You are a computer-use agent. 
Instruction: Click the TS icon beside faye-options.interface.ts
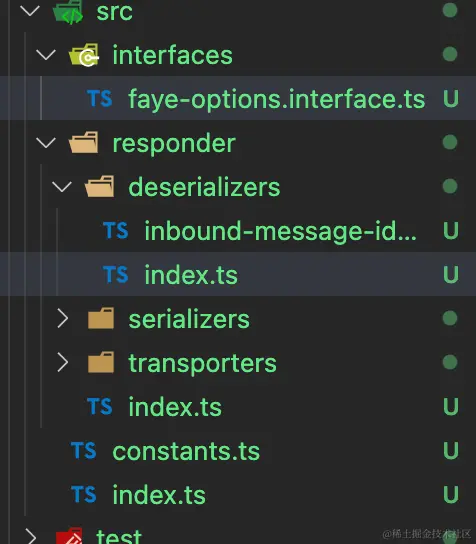pyautogui.click(x=100, y=98)
